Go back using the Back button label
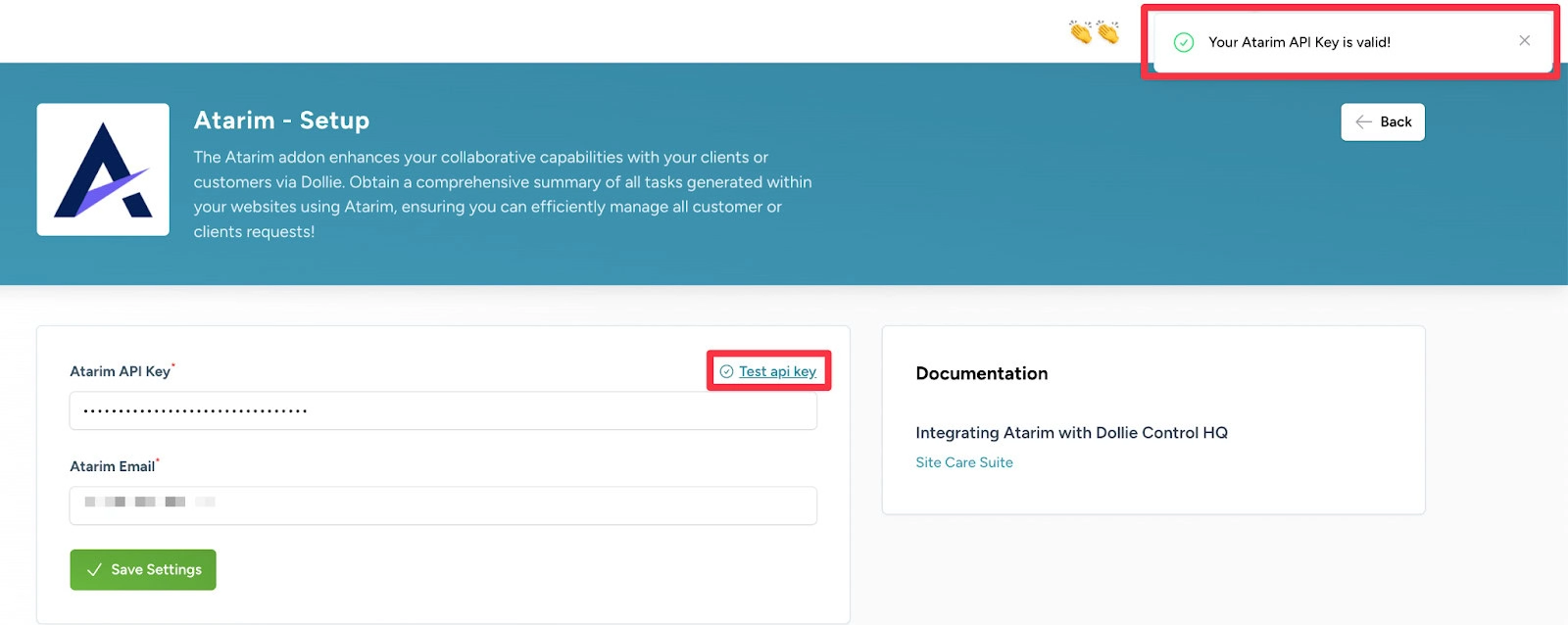 coord(1396,122)
